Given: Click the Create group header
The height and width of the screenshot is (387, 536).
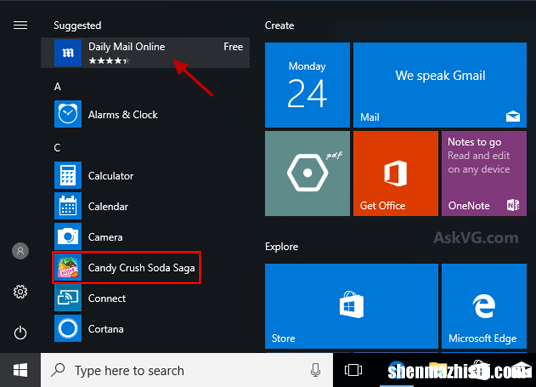Looking at the screenshot, I should point(279,25).
